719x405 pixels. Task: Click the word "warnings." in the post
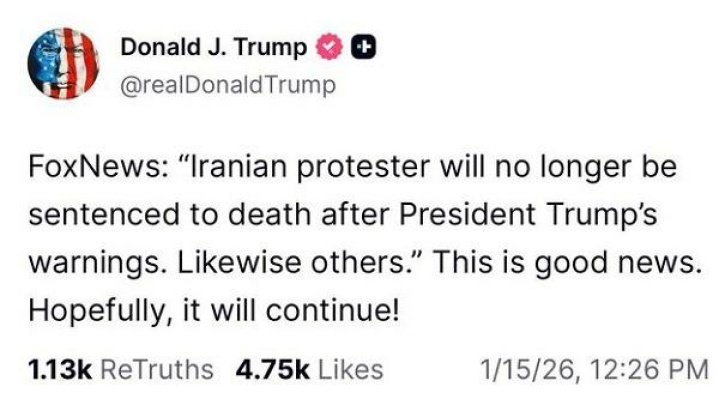tap(92, 262)
